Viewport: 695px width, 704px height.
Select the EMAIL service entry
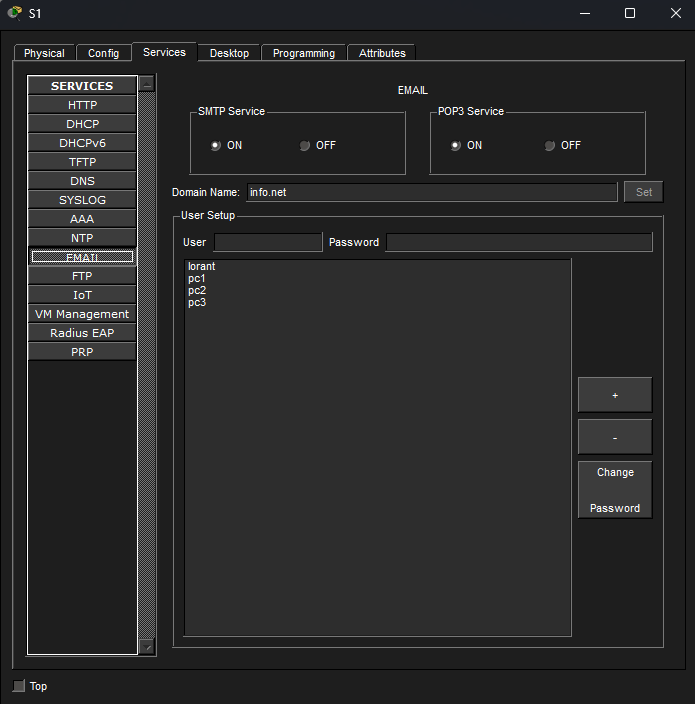pyautogui.click(x=82, y=257)
